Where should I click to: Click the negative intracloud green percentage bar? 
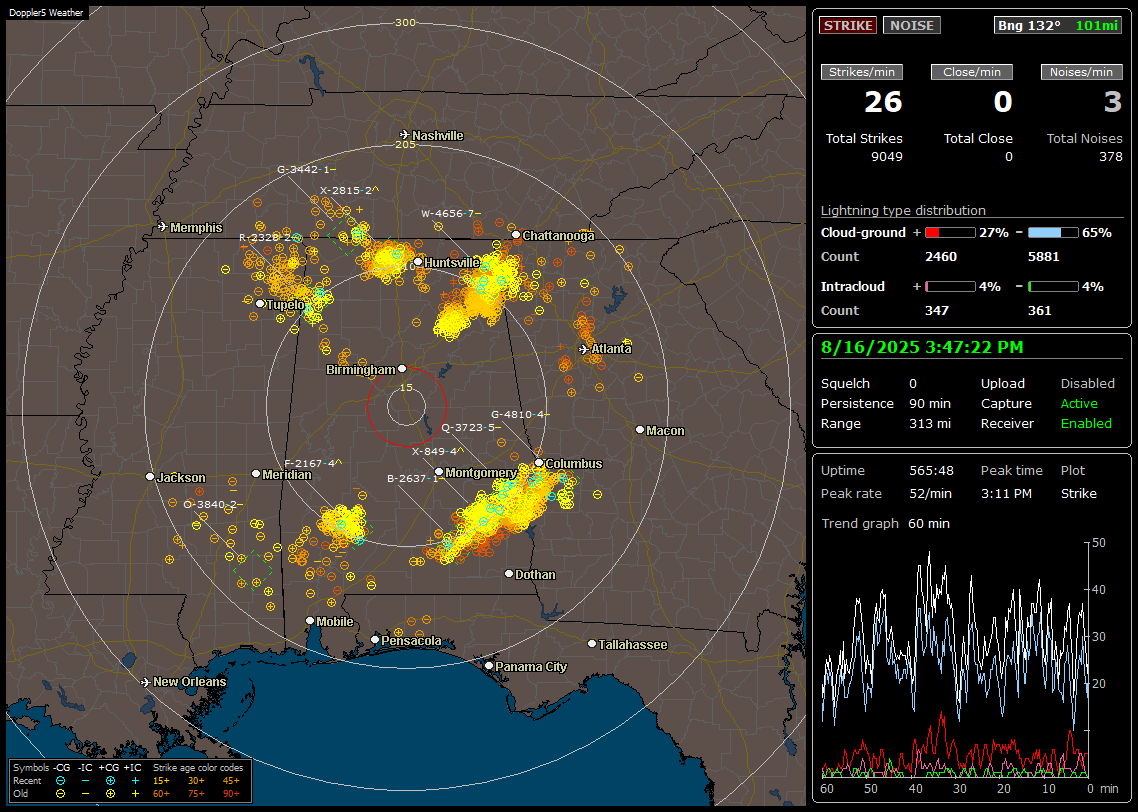[x=1053, y=287]
